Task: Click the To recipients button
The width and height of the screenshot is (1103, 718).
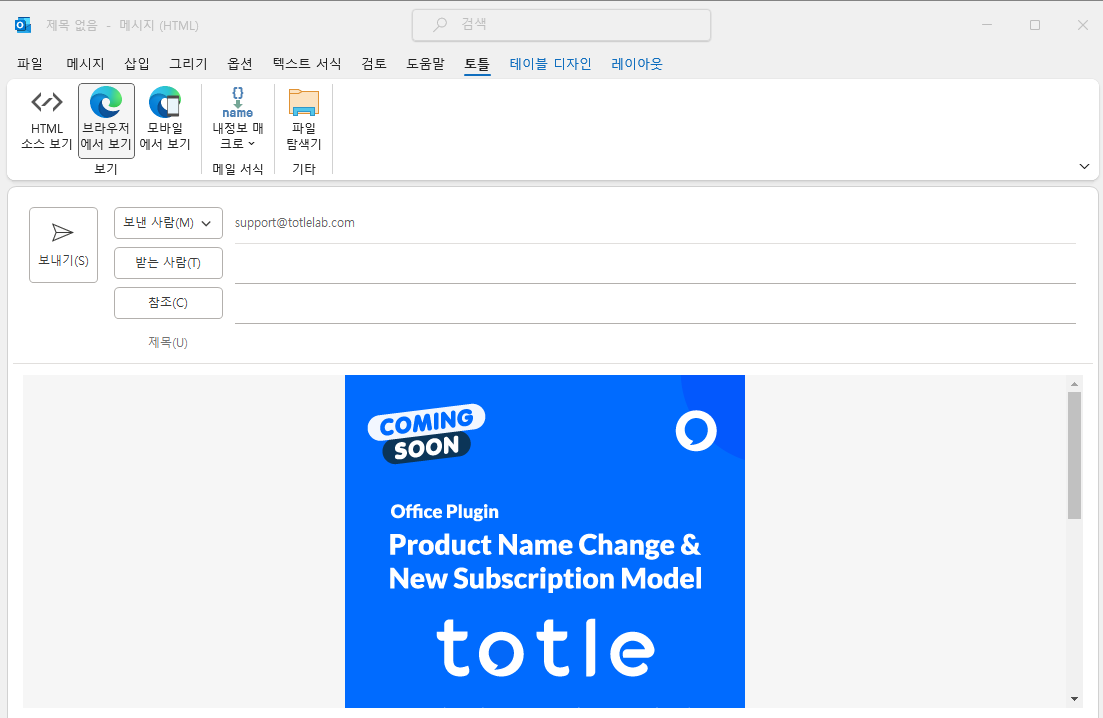Action: coord(168,263)
